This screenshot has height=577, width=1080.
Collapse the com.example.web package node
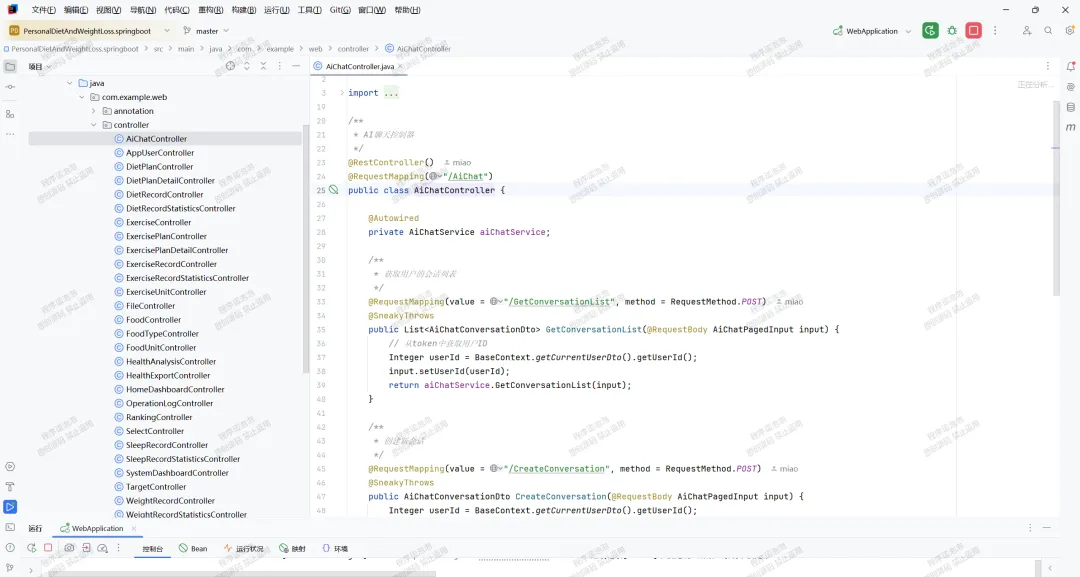pos(82,97)
